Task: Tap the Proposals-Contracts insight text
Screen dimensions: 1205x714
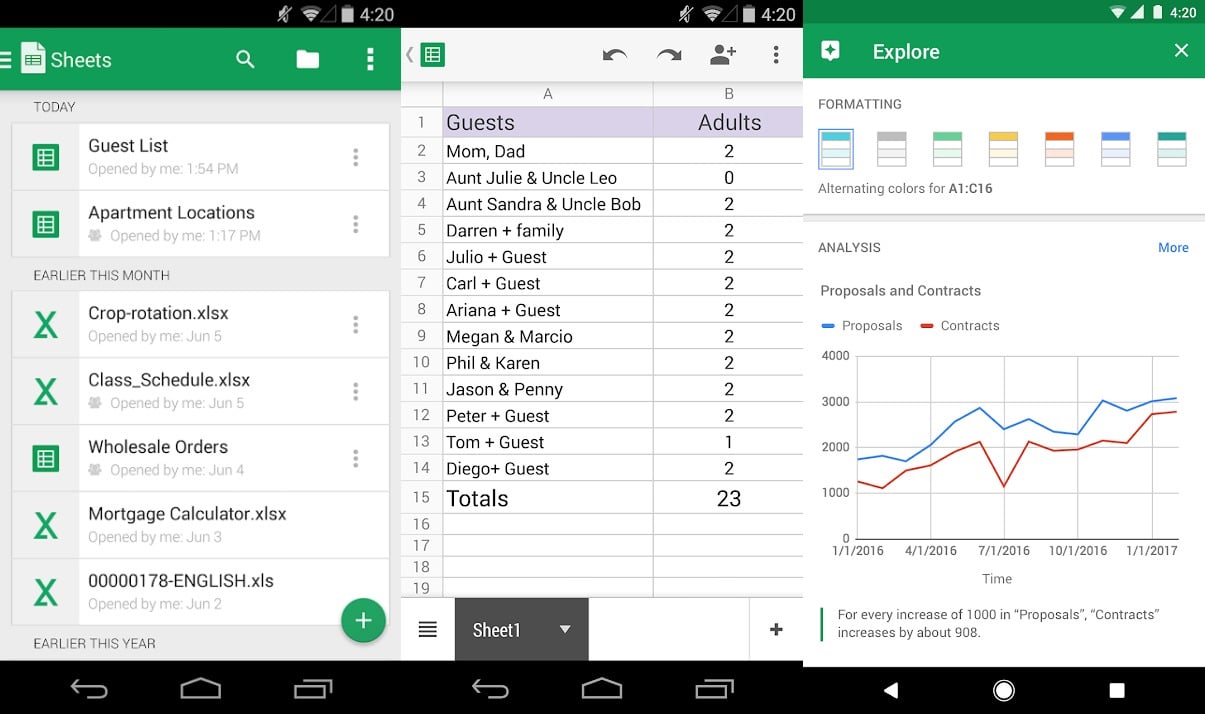Action: coord(998,623)
